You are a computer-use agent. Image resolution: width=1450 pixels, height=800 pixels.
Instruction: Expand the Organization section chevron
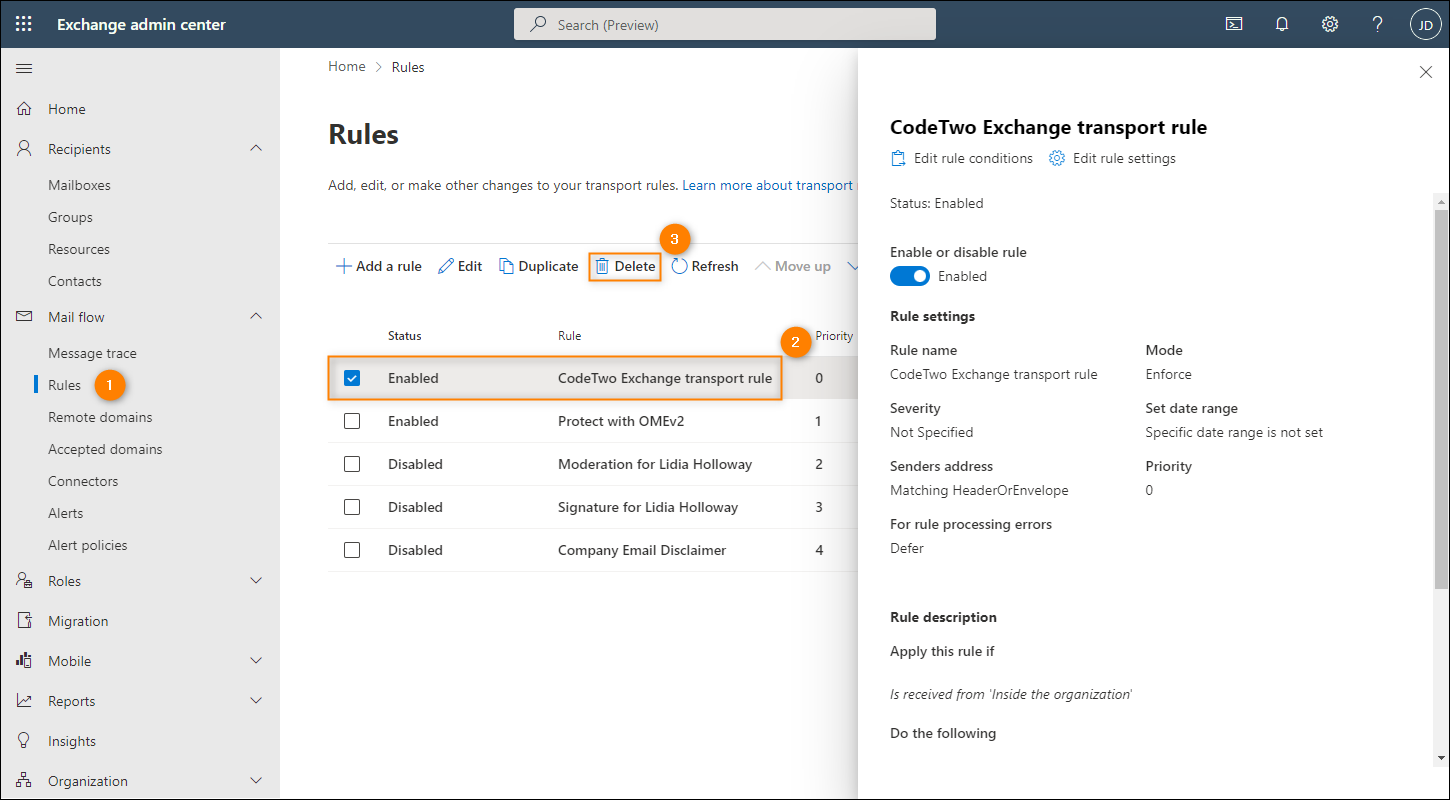(x=256, y=781)
